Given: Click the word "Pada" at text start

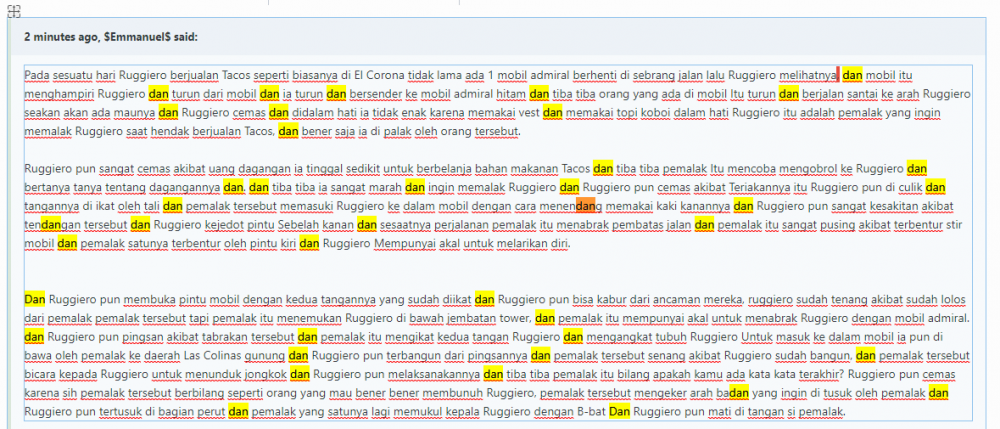Looking at the screenshot, I should pyautogui.click(x=35, y=76).
